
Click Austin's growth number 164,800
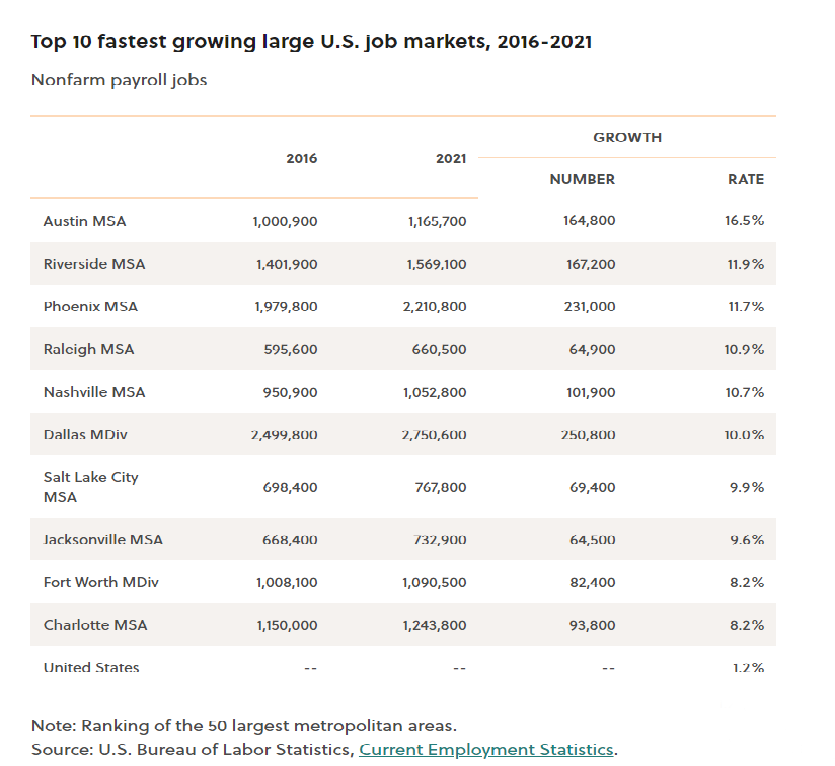click(x=589, y=221)
